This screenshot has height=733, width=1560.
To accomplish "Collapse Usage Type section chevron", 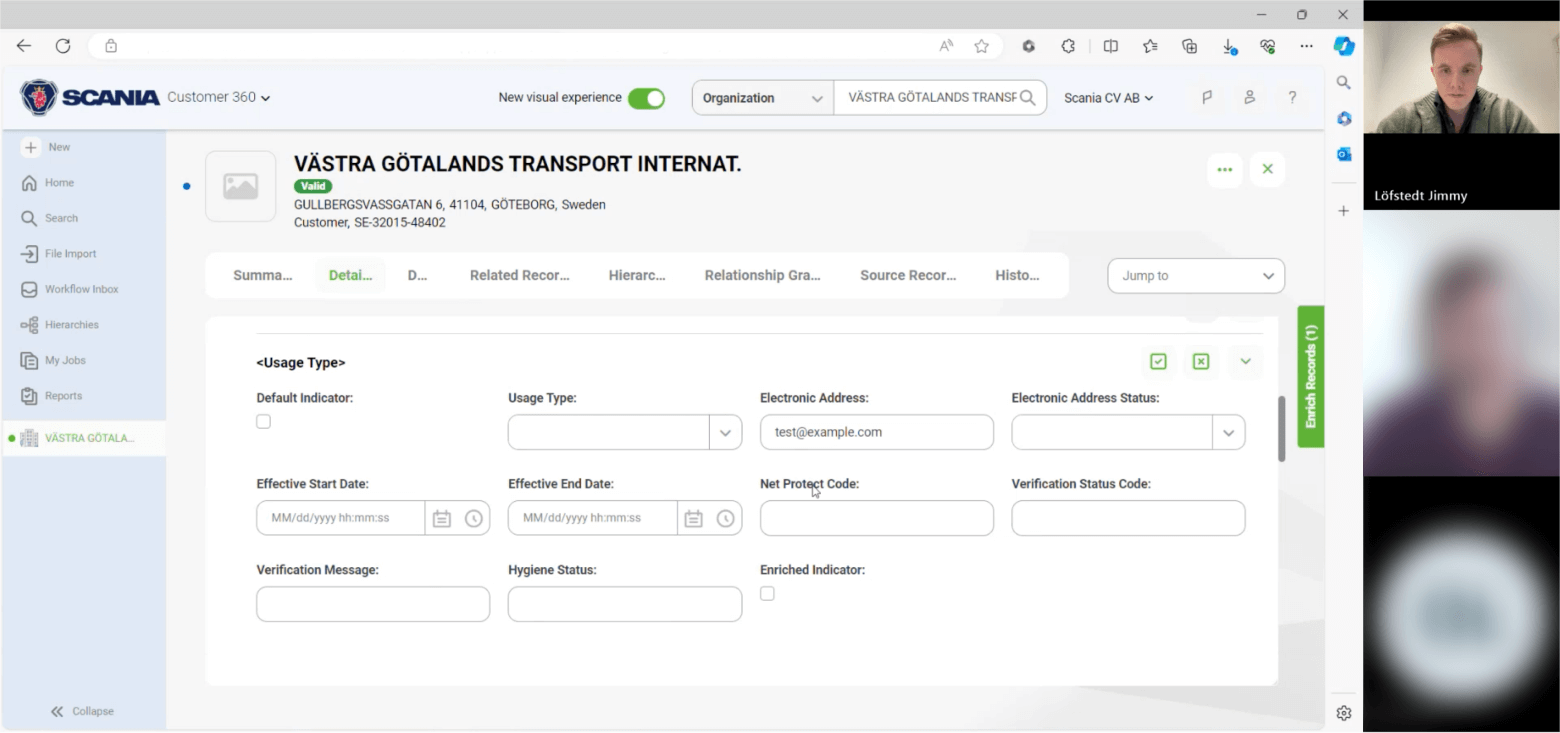I will [x=1245, y=361].
